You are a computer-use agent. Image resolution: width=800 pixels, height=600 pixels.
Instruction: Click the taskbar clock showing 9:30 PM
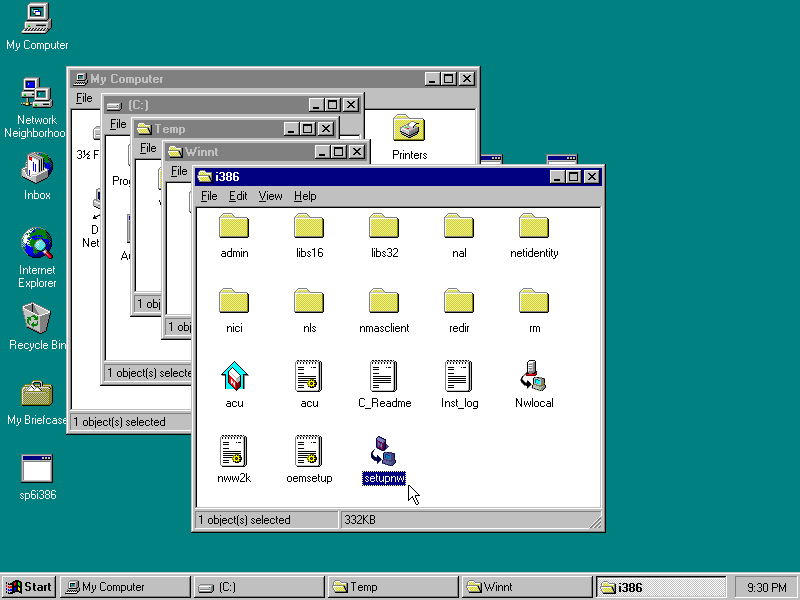(766, 587)
